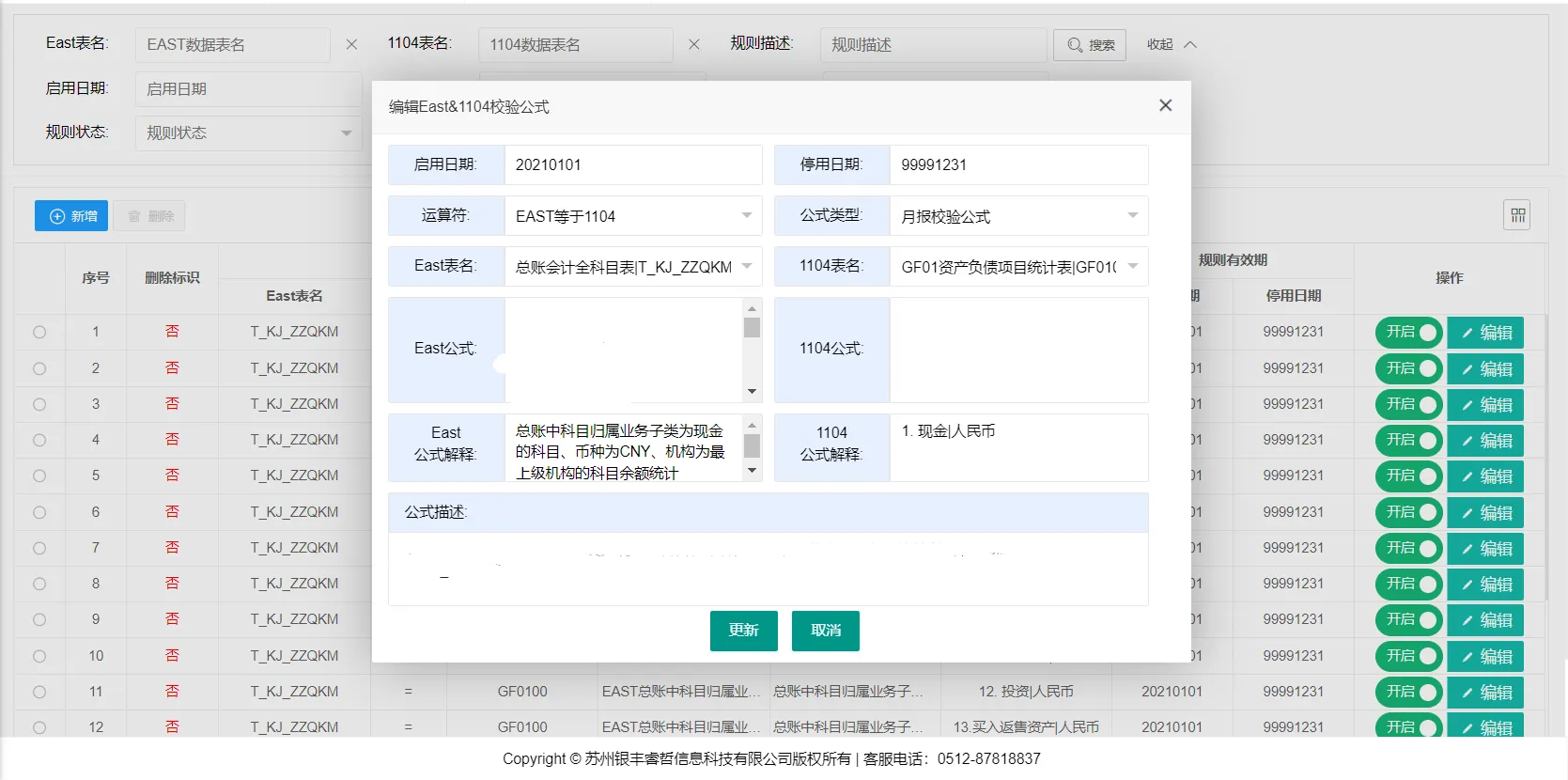Collapse the search panel with 收起 chevron

pyautogui.click(x=1172, y=44)
